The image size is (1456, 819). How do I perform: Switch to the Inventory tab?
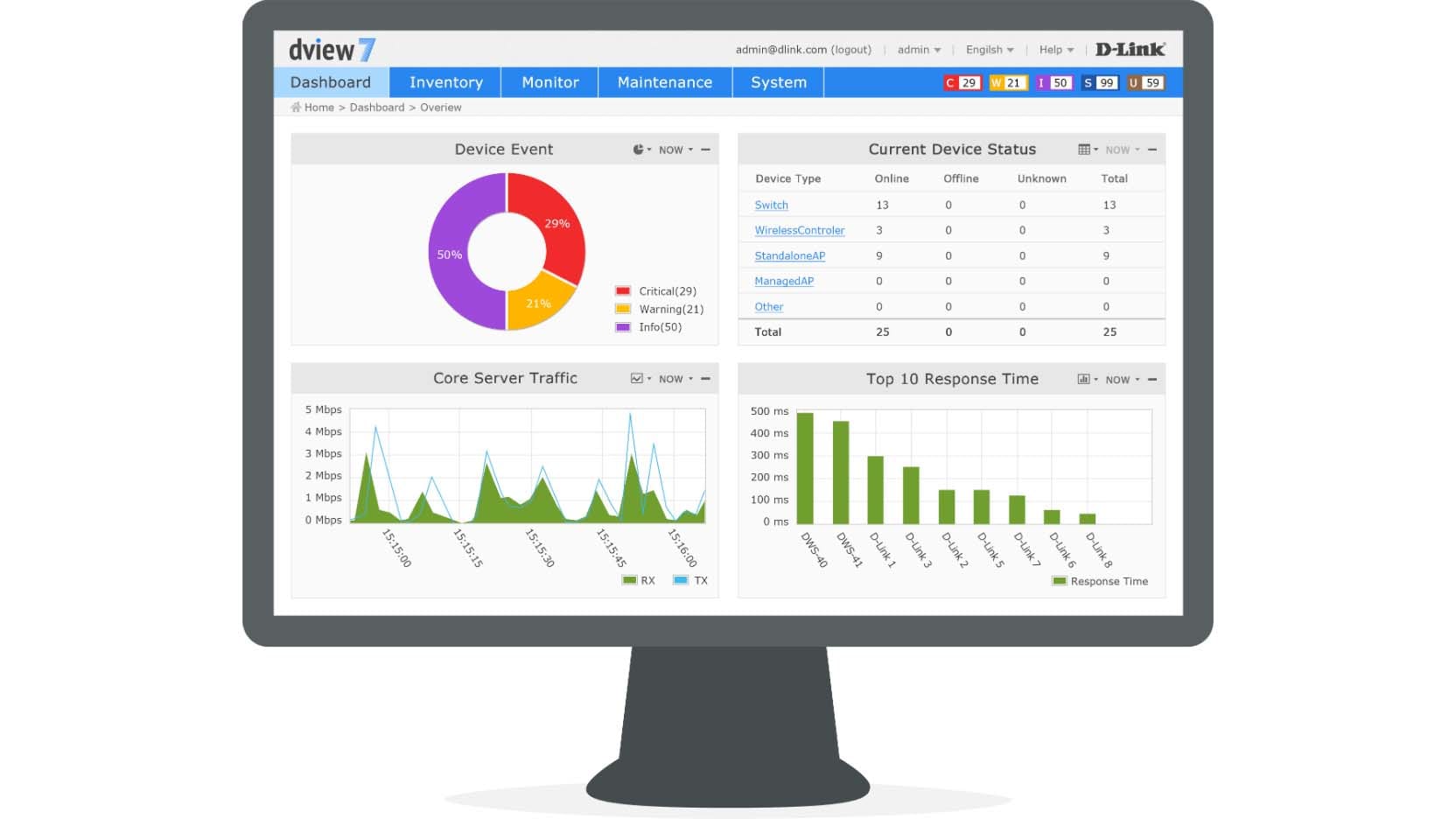pyautogui.click(x=445, y=82)
